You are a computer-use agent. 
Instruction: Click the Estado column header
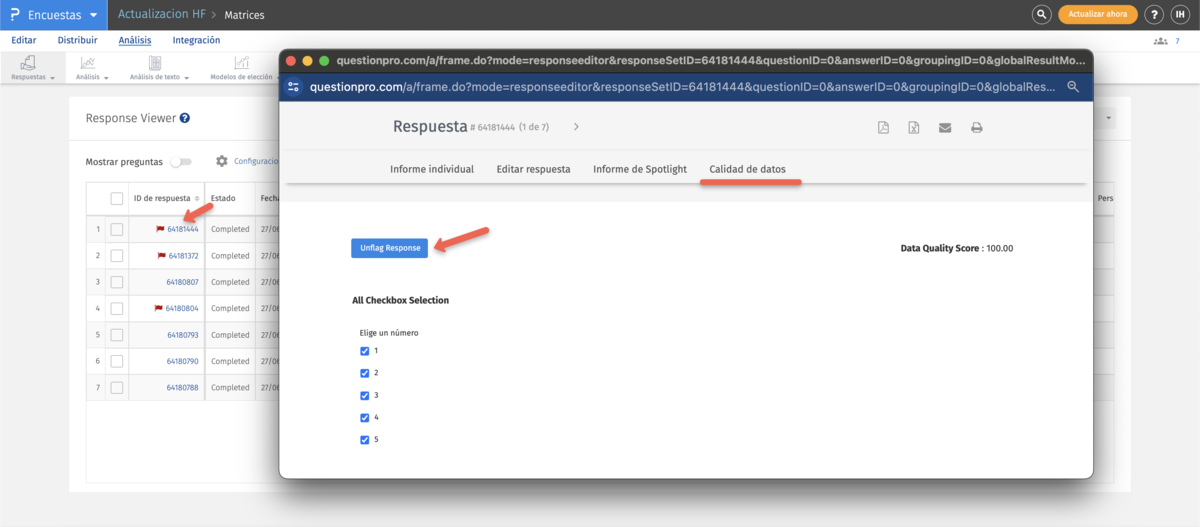223,198
